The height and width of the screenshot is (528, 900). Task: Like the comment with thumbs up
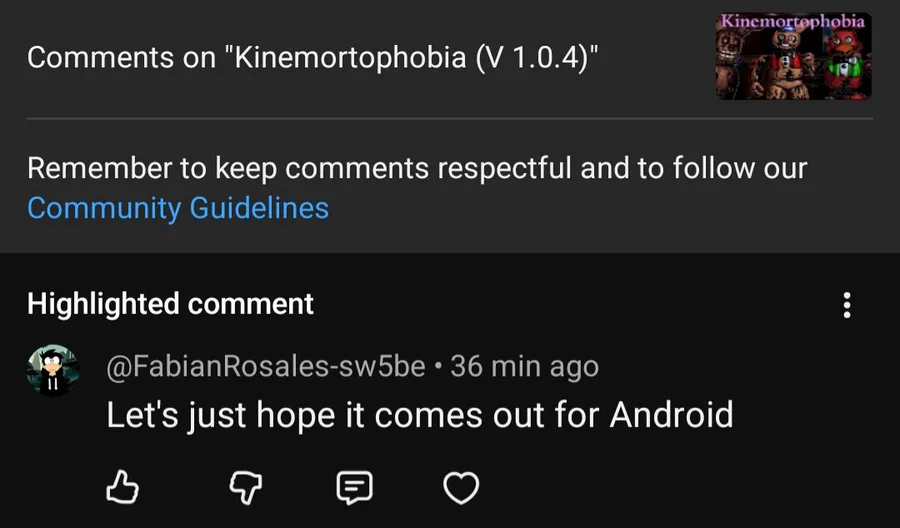[121, 487]
